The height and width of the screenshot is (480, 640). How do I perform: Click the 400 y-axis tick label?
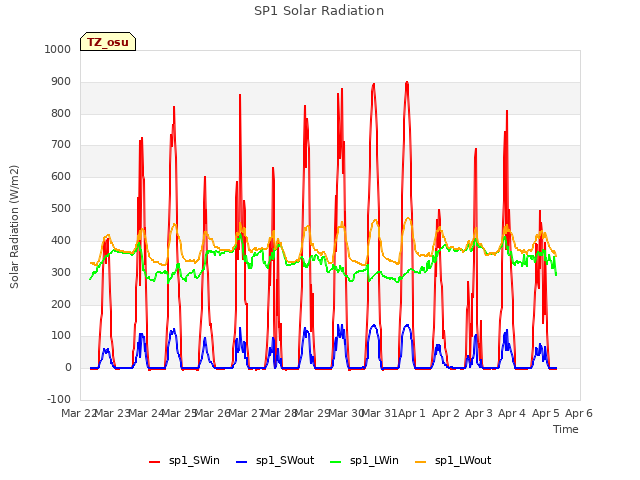point(61,240)
